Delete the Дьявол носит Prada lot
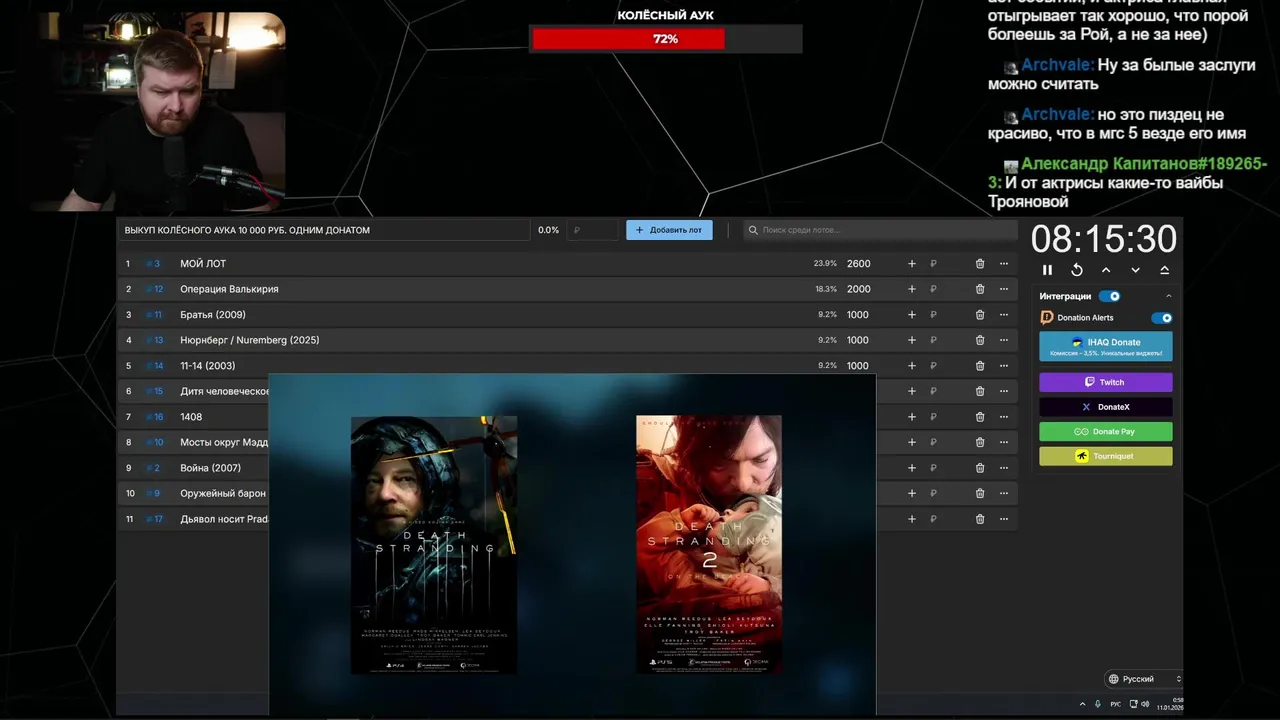This screenshot has width=1280, height=720. tap(980, 519)
